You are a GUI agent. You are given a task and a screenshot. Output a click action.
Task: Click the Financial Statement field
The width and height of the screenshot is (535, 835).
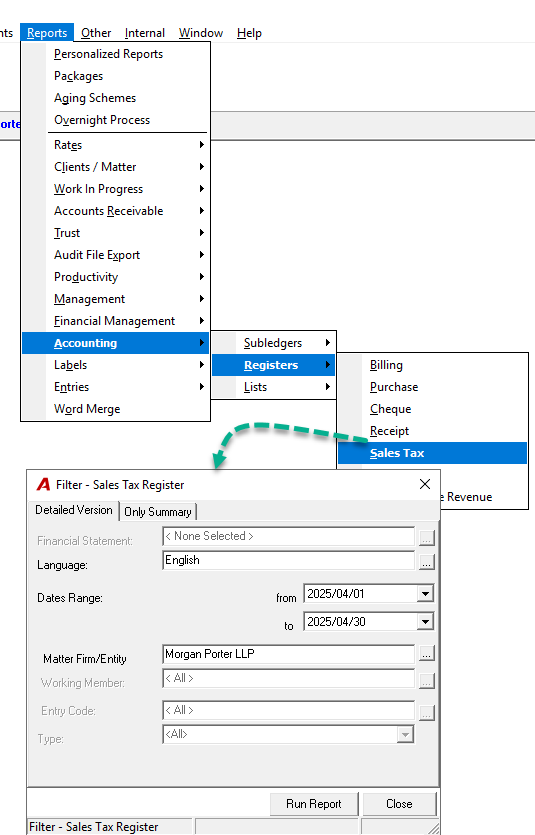(x=288, y=536)
